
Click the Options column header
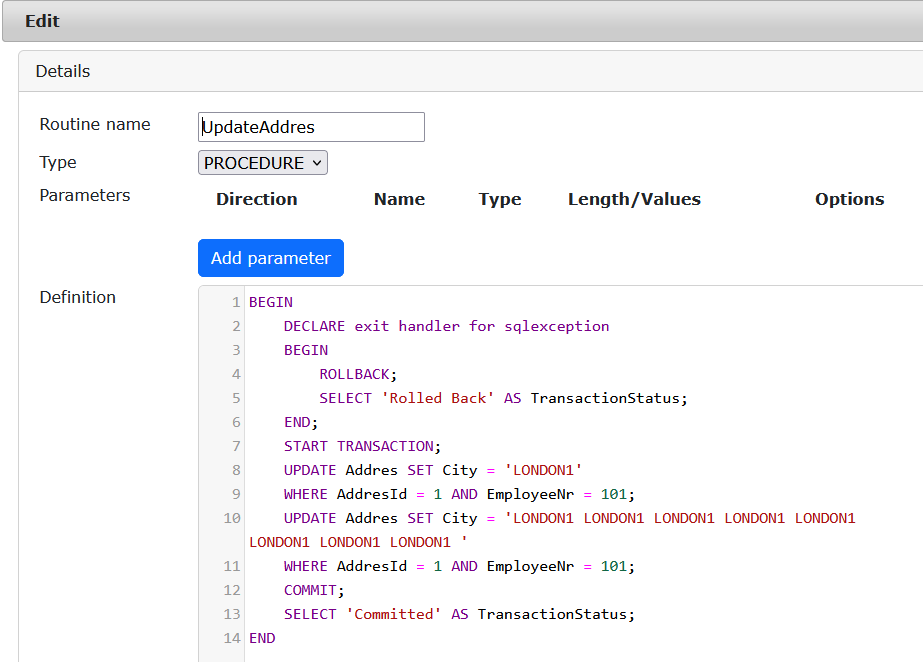[x=849, y=199]
